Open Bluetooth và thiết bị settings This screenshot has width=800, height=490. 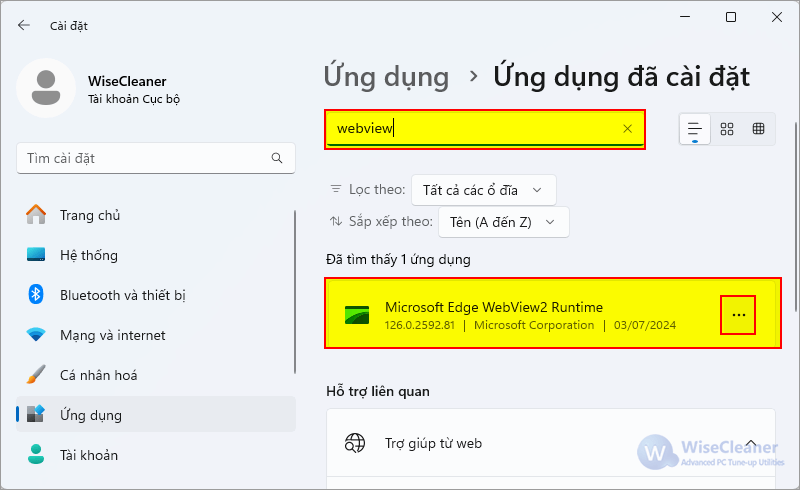[156, 295]
